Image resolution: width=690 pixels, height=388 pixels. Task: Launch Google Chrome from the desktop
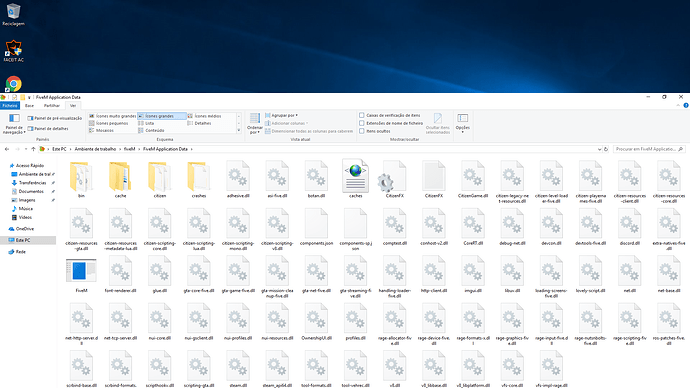point(14,84)
